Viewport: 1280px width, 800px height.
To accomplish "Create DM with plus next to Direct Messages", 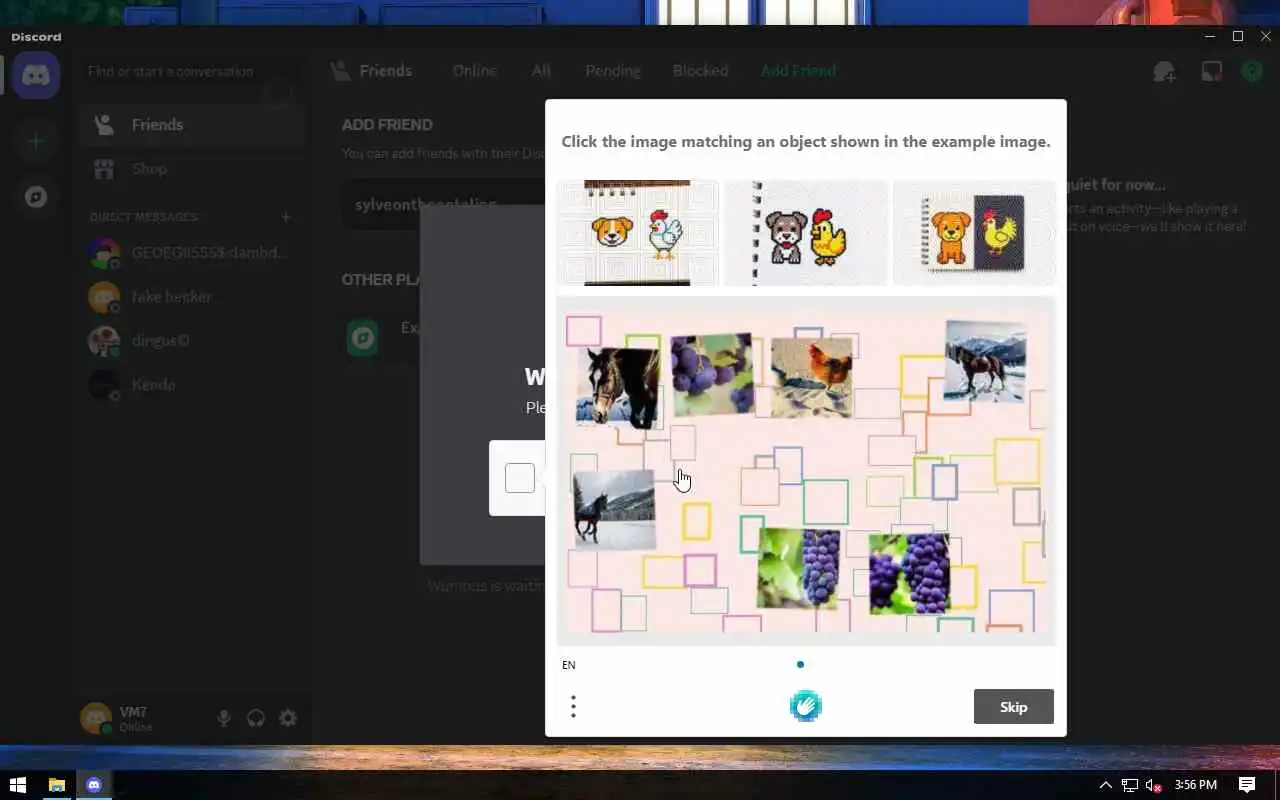I will point(286,217).
